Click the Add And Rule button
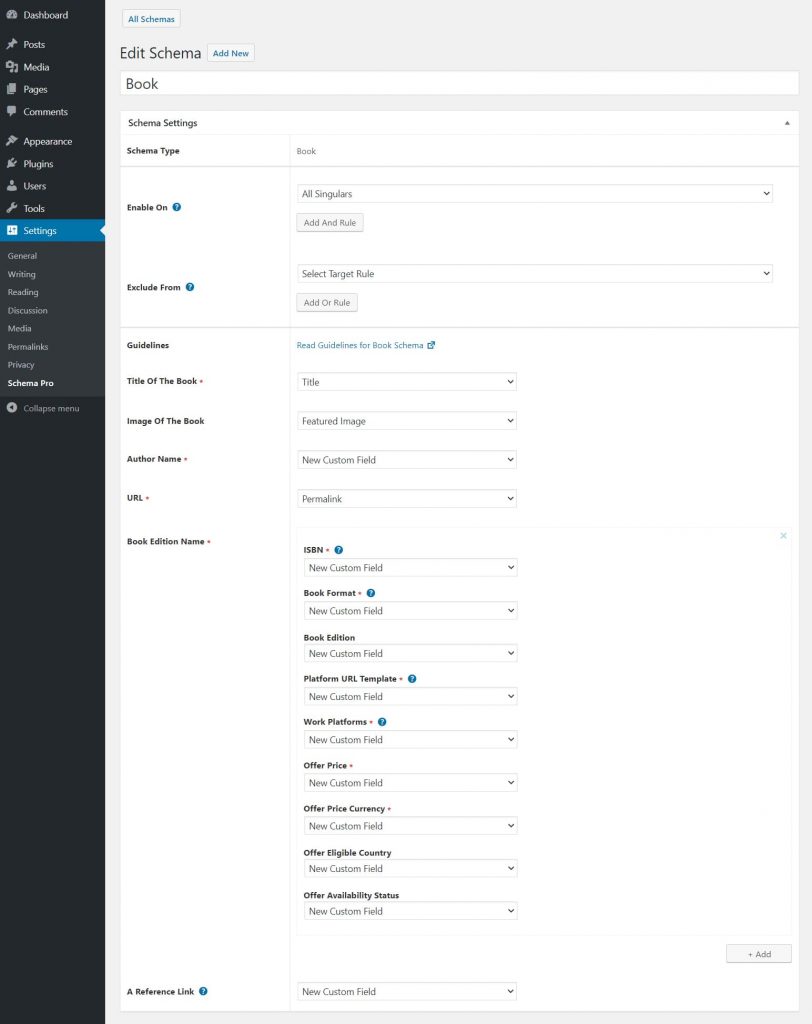The image size is (812, 1024). [330, 223]
